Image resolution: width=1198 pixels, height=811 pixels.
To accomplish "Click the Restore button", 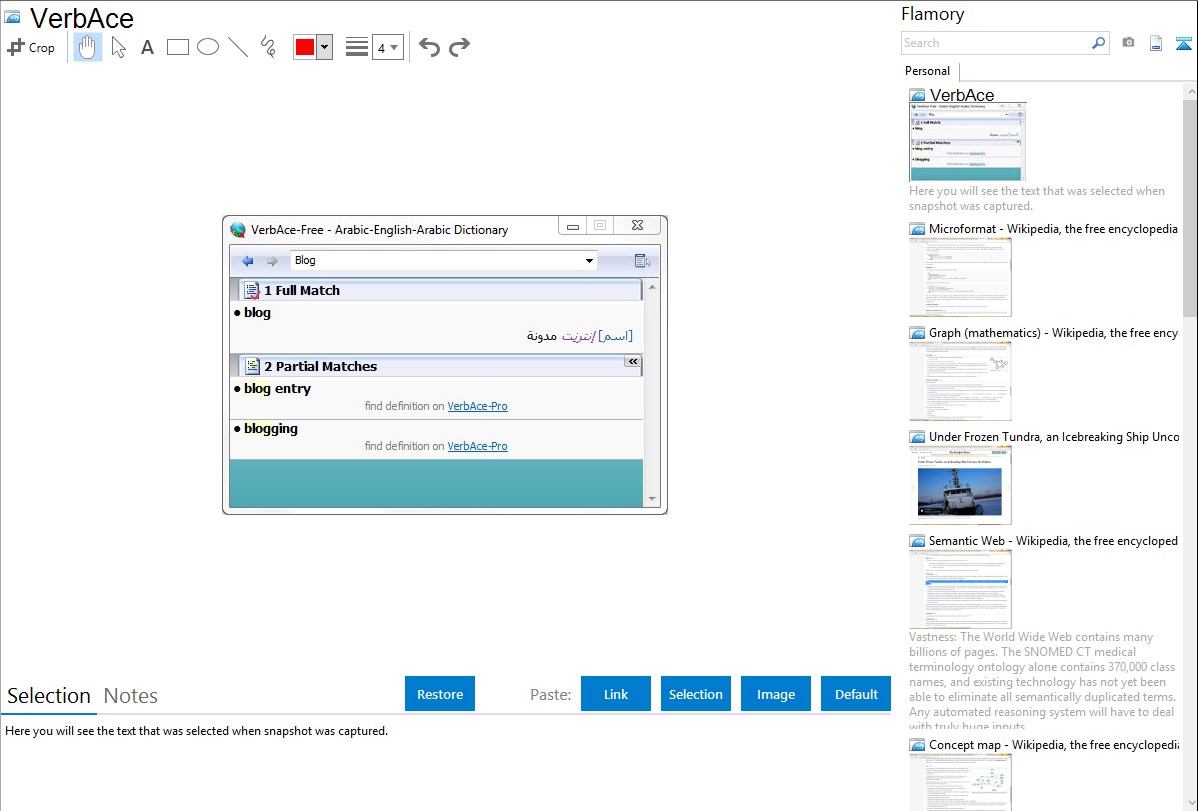I will (x=440, y=694).
